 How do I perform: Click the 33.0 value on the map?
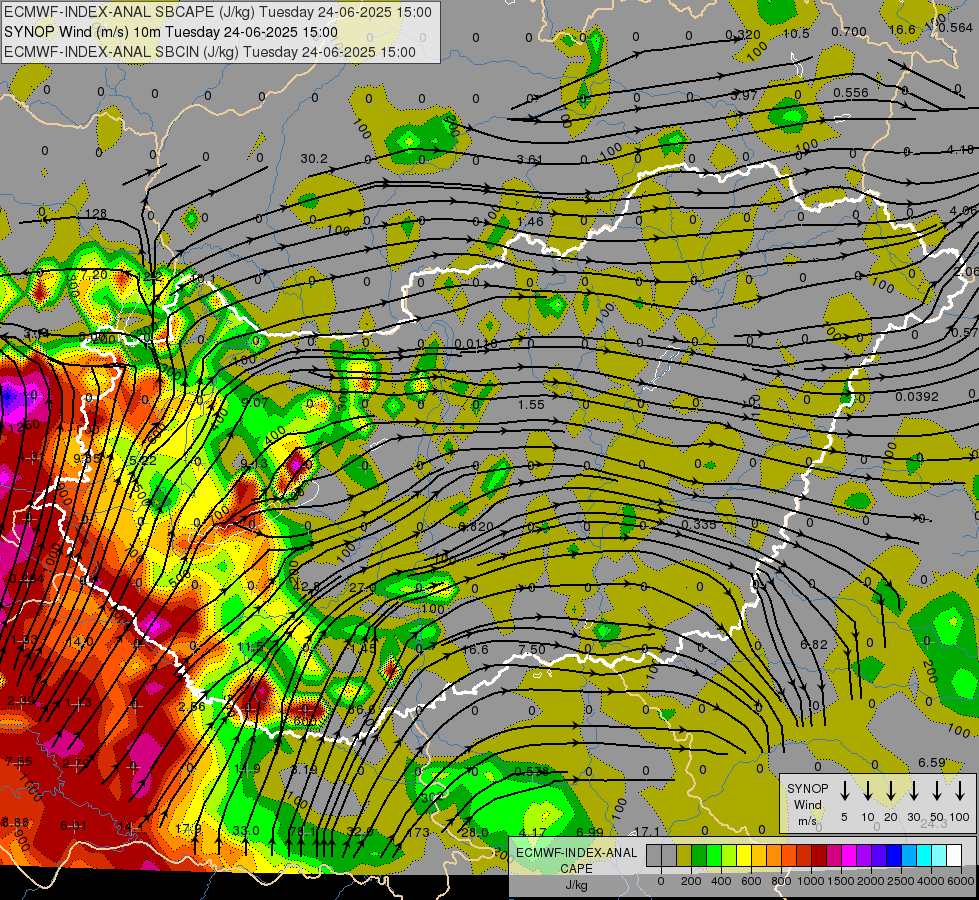tap(246, 830)
